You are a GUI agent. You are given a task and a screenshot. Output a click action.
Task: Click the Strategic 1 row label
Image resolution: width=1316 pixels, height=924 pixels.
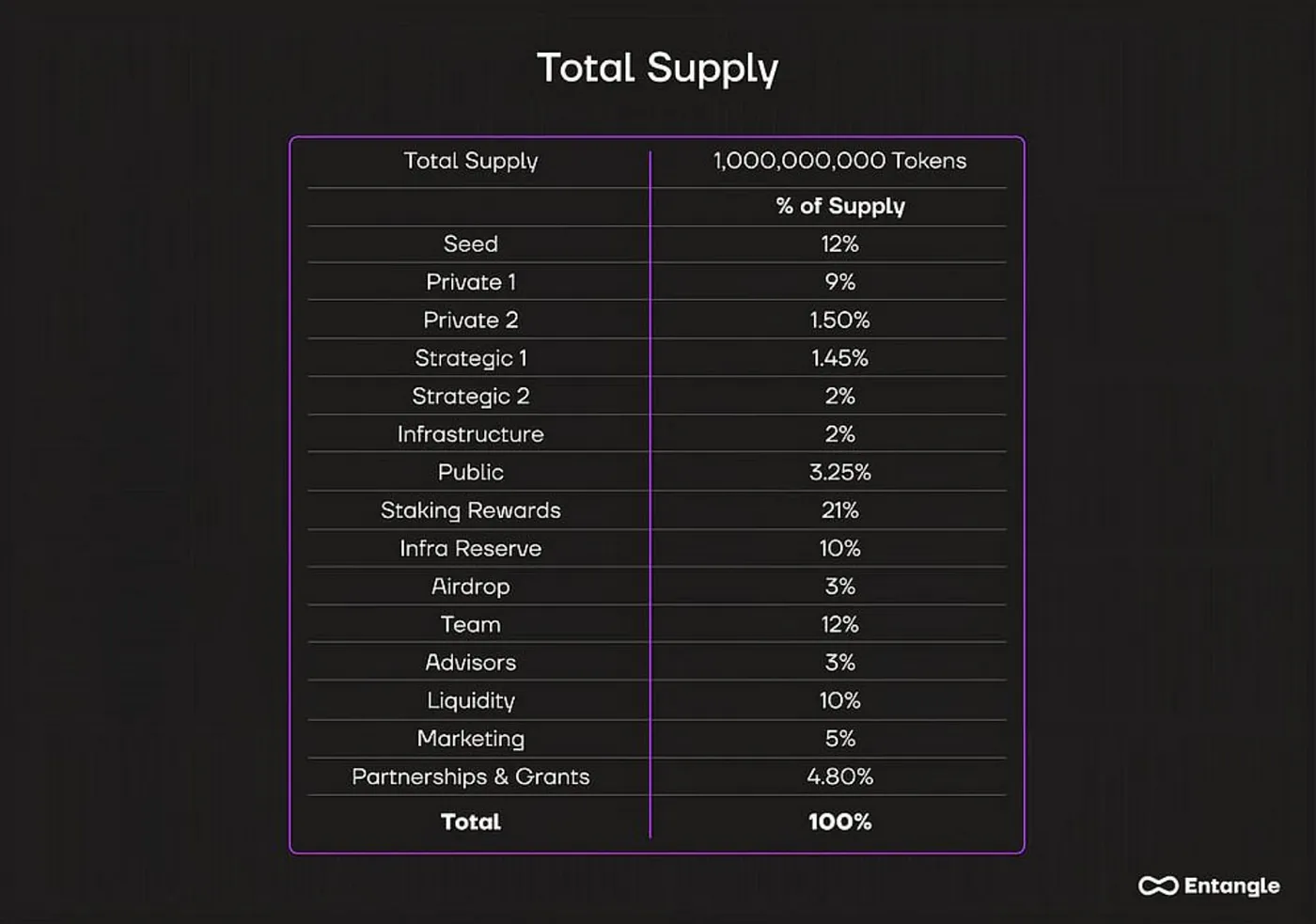(x=471, y=358)
